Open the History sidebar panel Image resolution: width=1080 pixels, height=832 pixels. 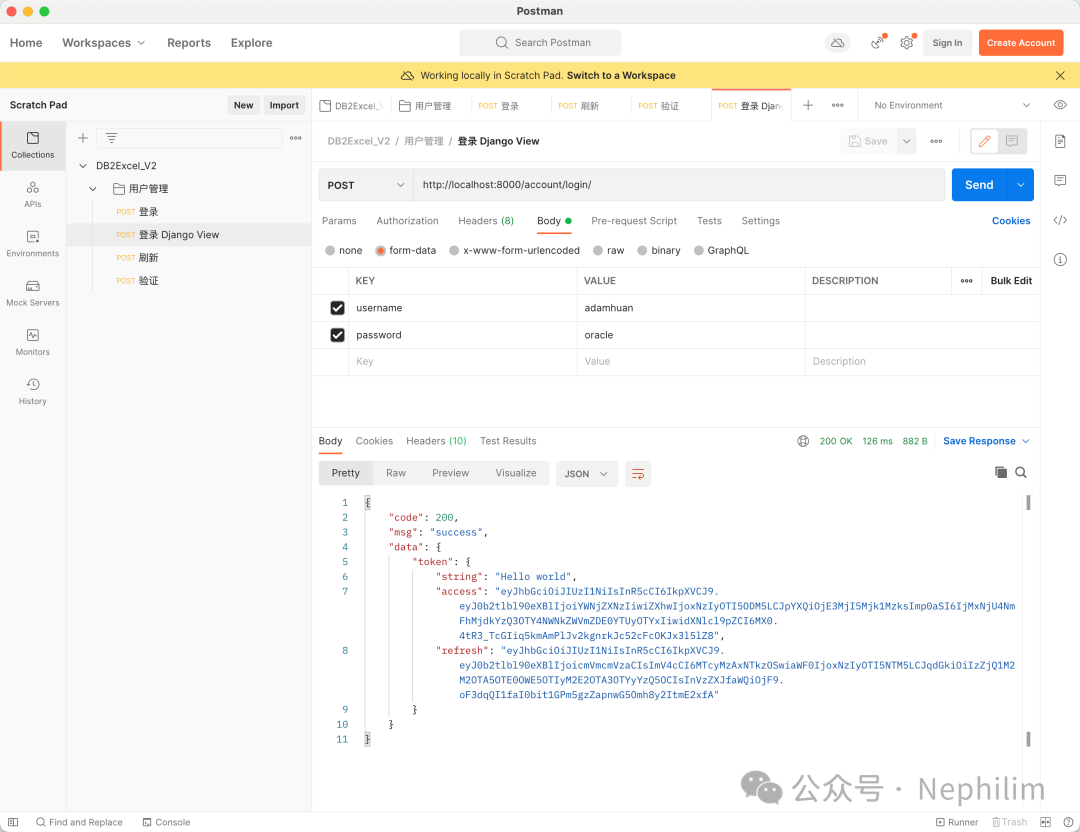coord(32,391)
